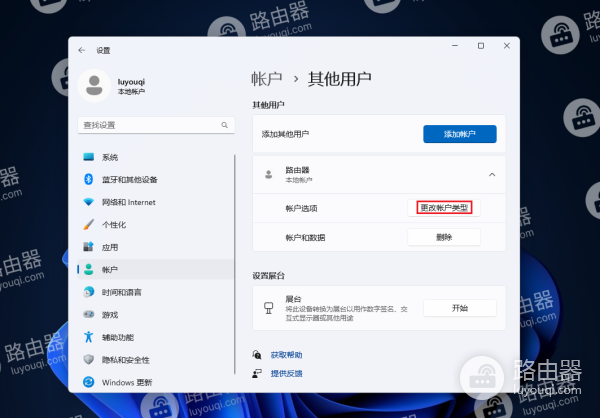Click the luyouqi user name text
This screenshot has height=418, width=600.
click(x=131, y=82)
